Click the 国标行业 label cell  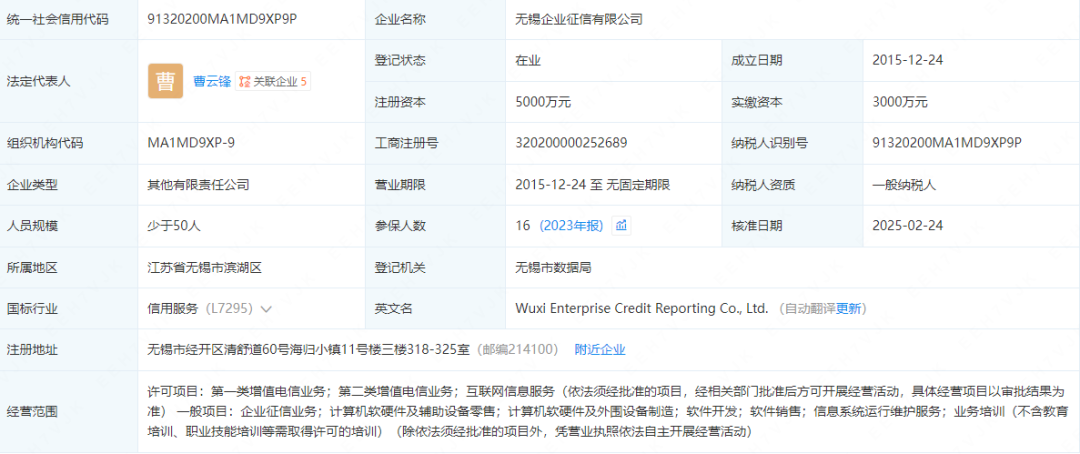point(69,309)
